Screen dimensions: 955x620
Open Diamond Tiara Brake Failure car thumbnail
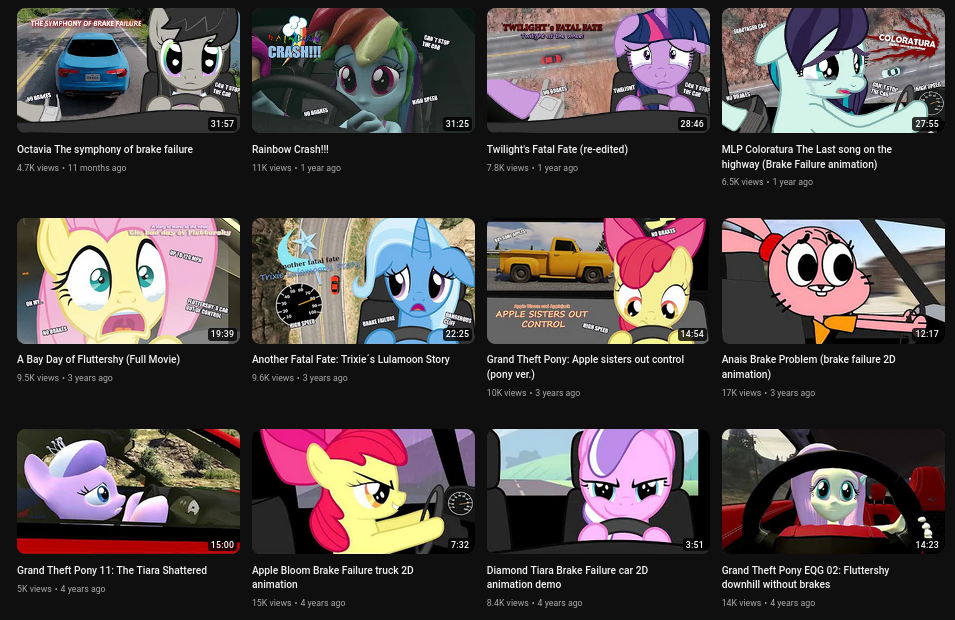pyautogui.click(x=598, y=491)
